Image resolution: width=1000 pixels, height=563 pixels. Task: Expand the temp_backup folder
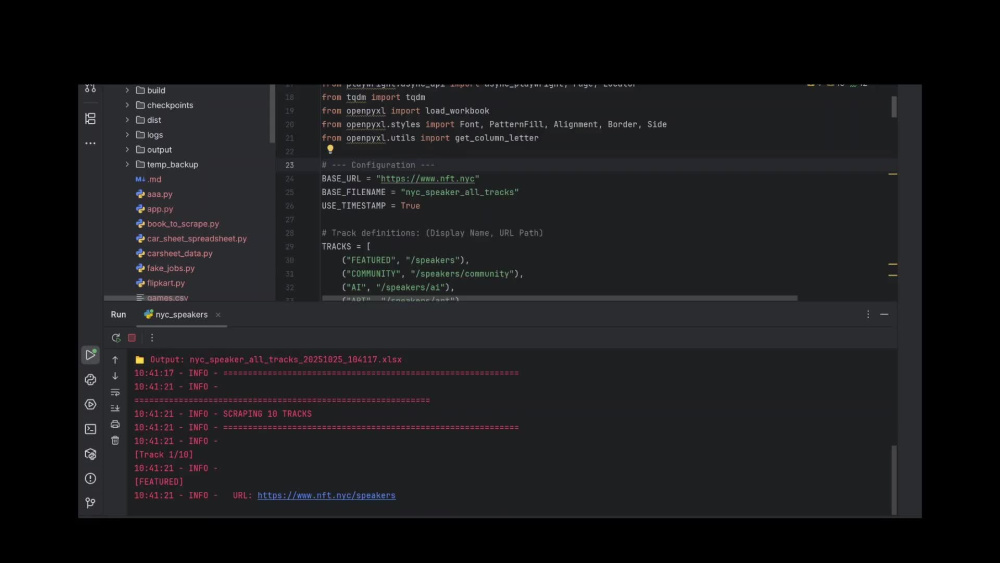(127, 165)
